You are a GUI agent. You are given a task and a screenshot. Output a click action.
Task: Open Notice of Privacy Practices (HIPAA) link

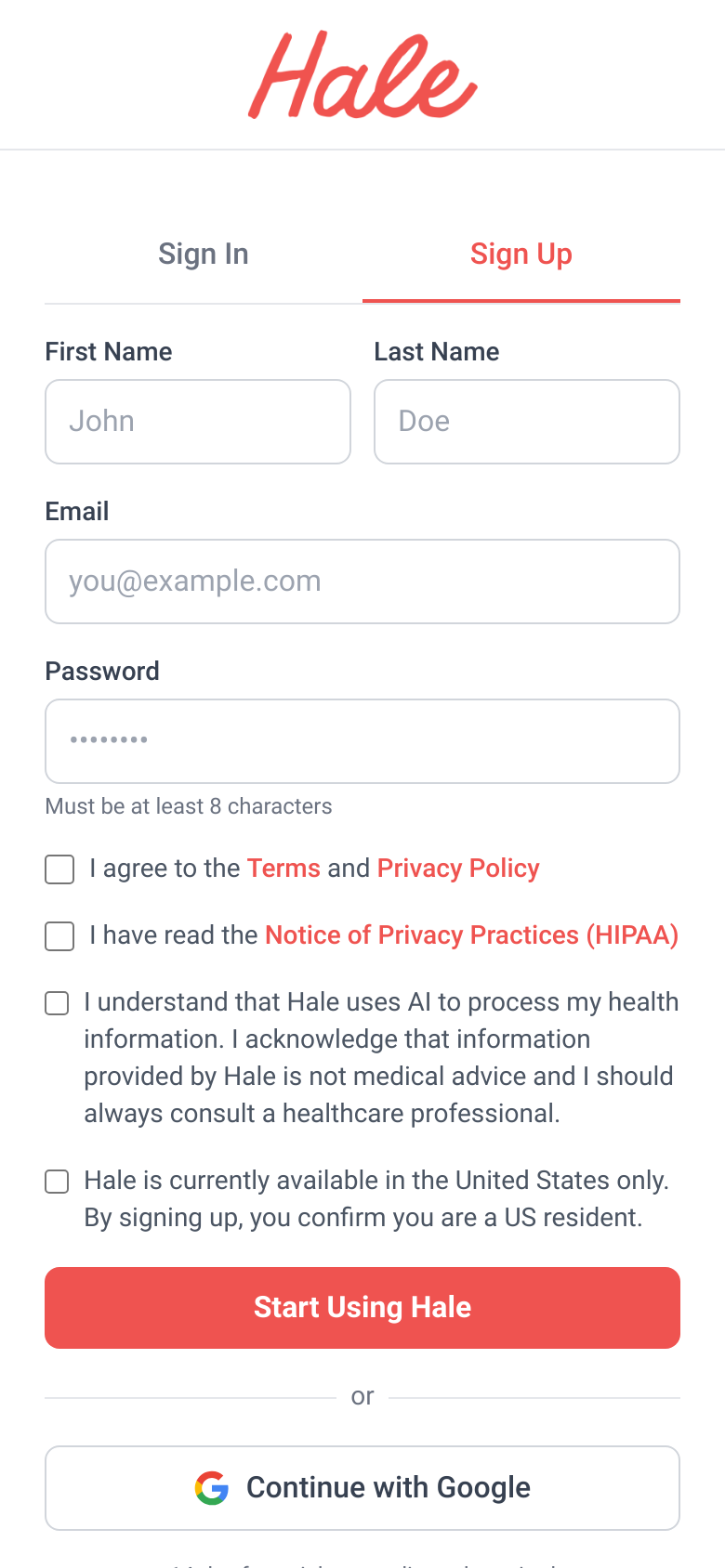click(472, 935)
